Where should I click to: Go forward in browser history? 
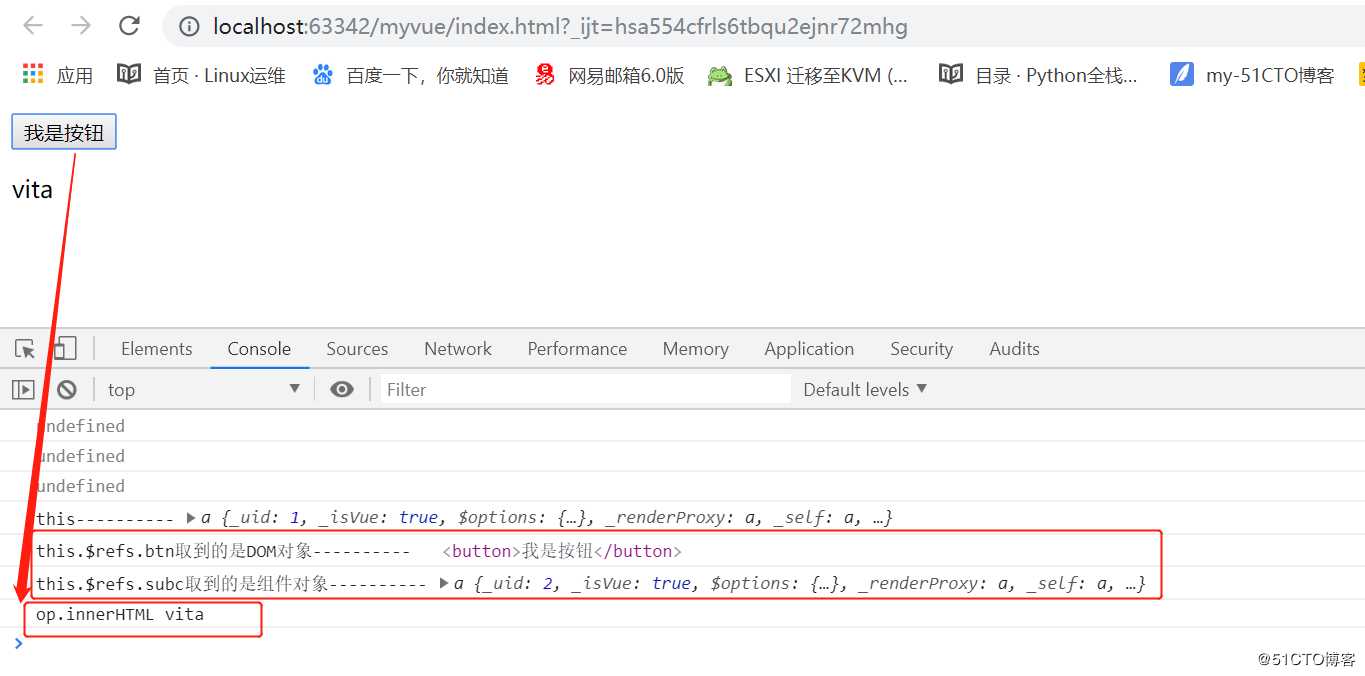(x=81, y=26)
